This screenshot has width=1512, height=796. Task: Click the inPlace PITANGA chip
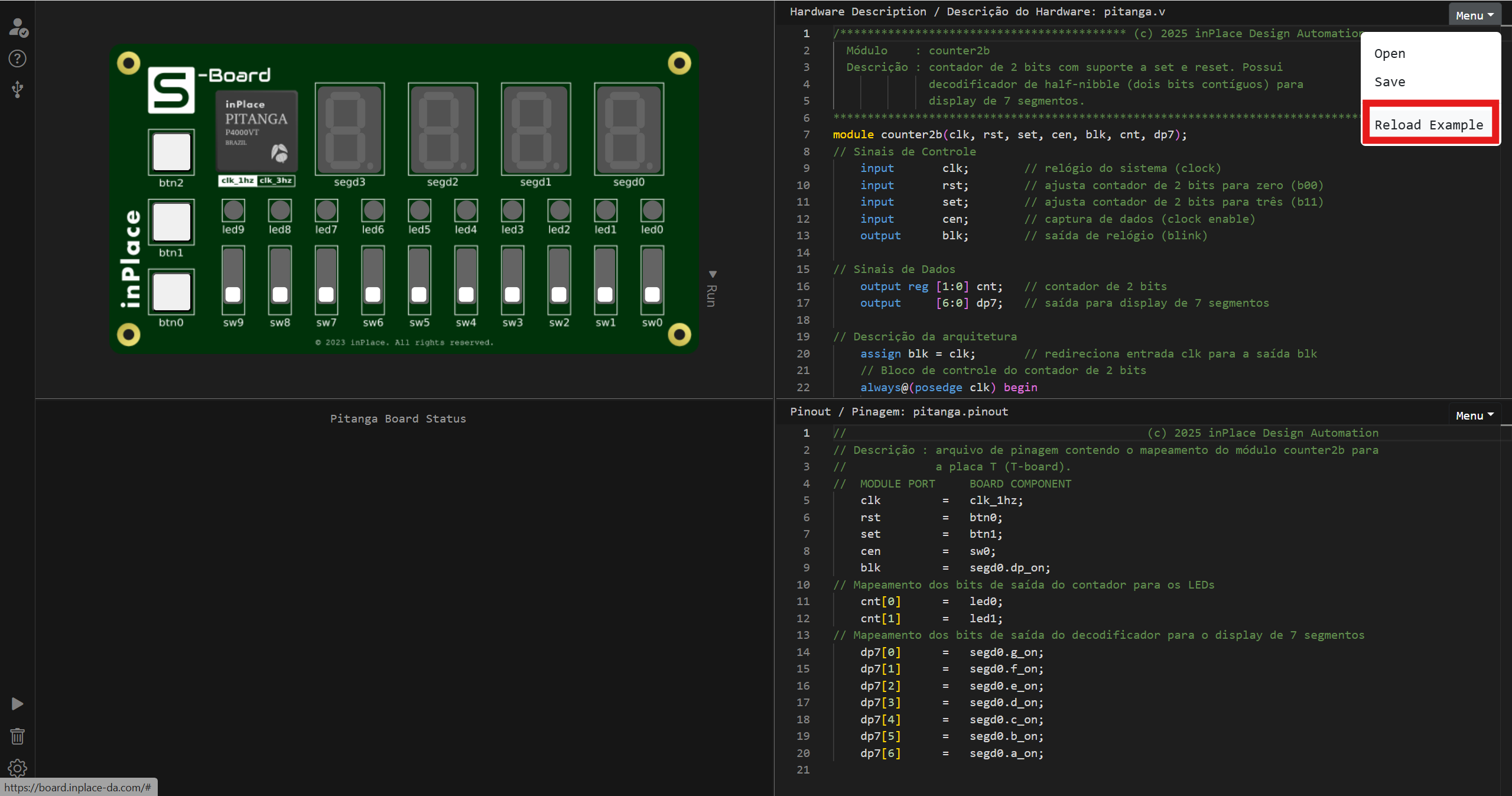pyautogui.click(x=256, y=131)
